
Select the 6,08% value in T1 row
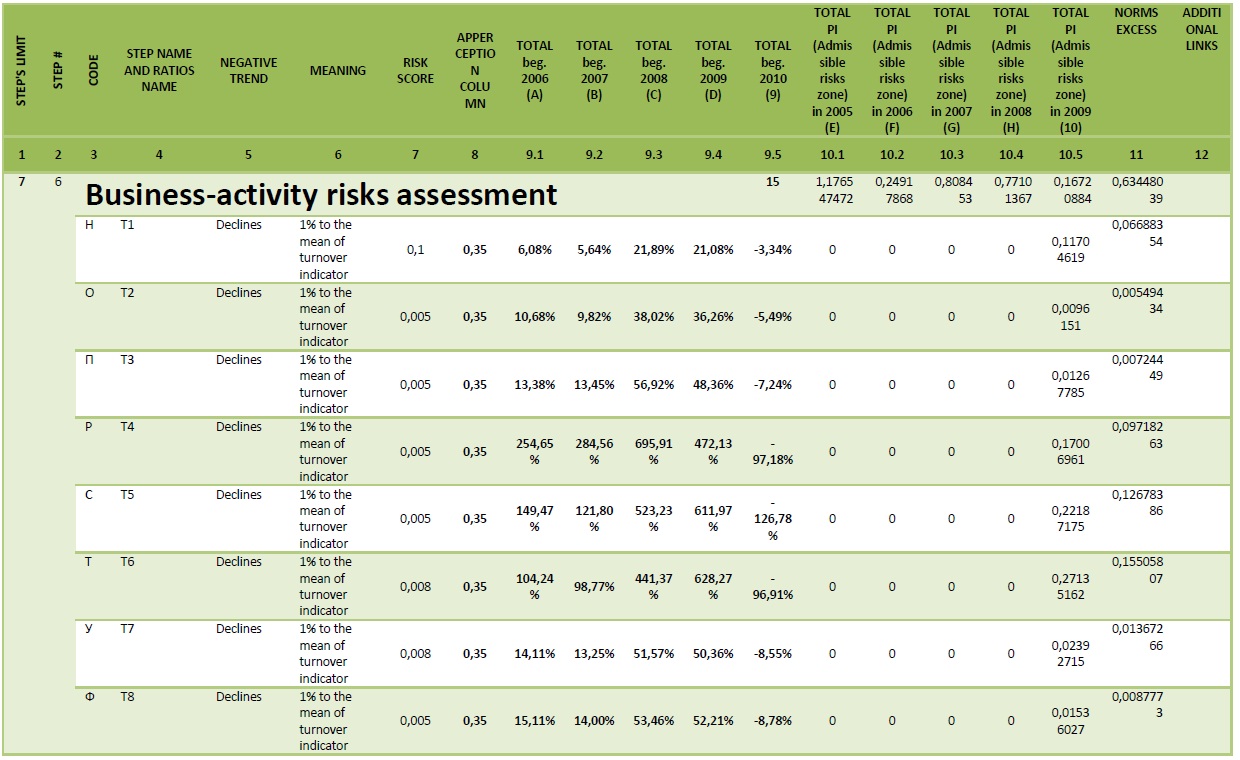(x=534, y=250)
